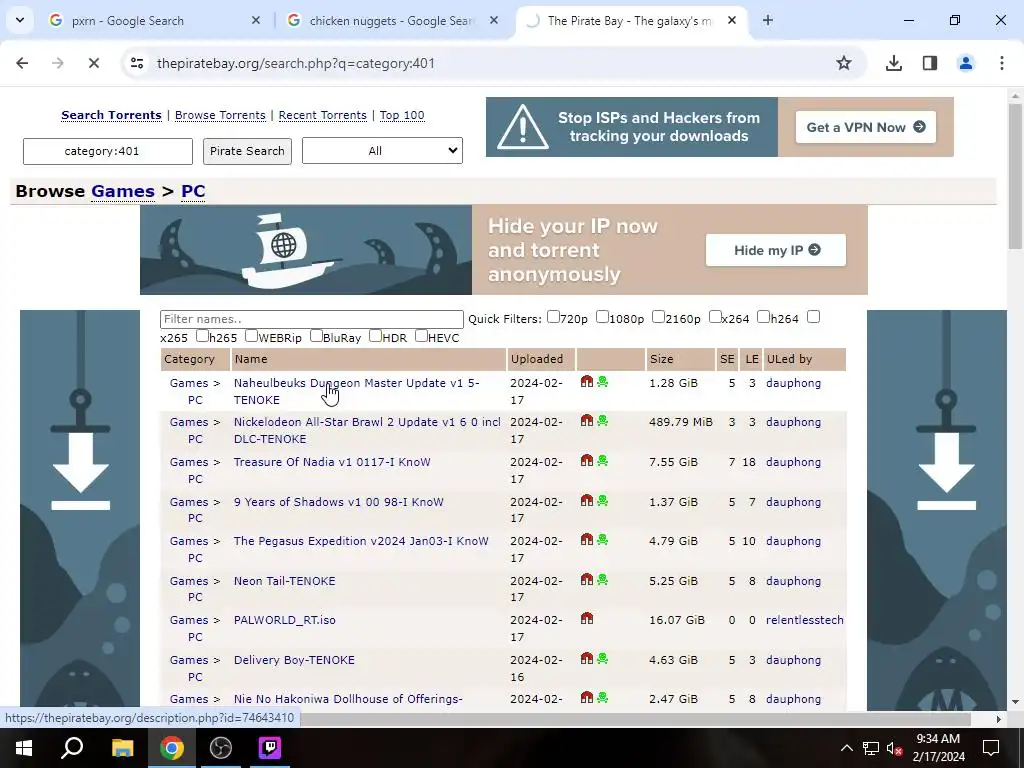
Task: Enable the 1080p quick filter
Action: [602, 317]
